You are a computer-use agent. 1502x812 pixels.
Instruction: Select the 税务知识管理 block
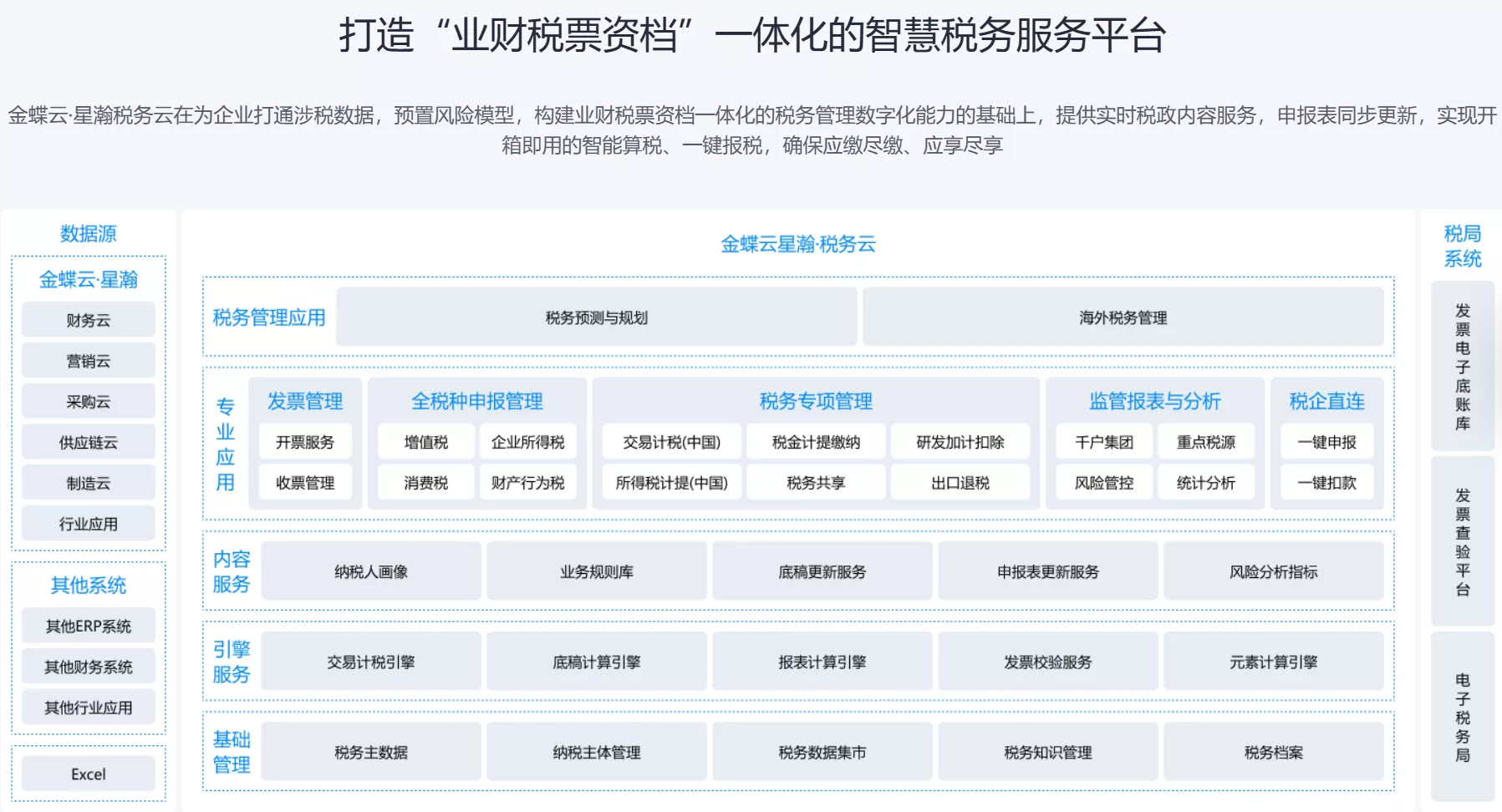[1048, 752]
